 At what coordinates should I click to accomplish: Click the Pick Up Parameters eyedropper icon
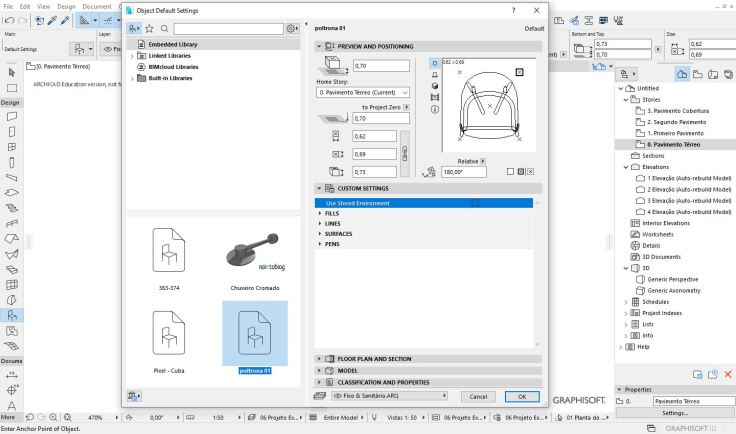52,20
